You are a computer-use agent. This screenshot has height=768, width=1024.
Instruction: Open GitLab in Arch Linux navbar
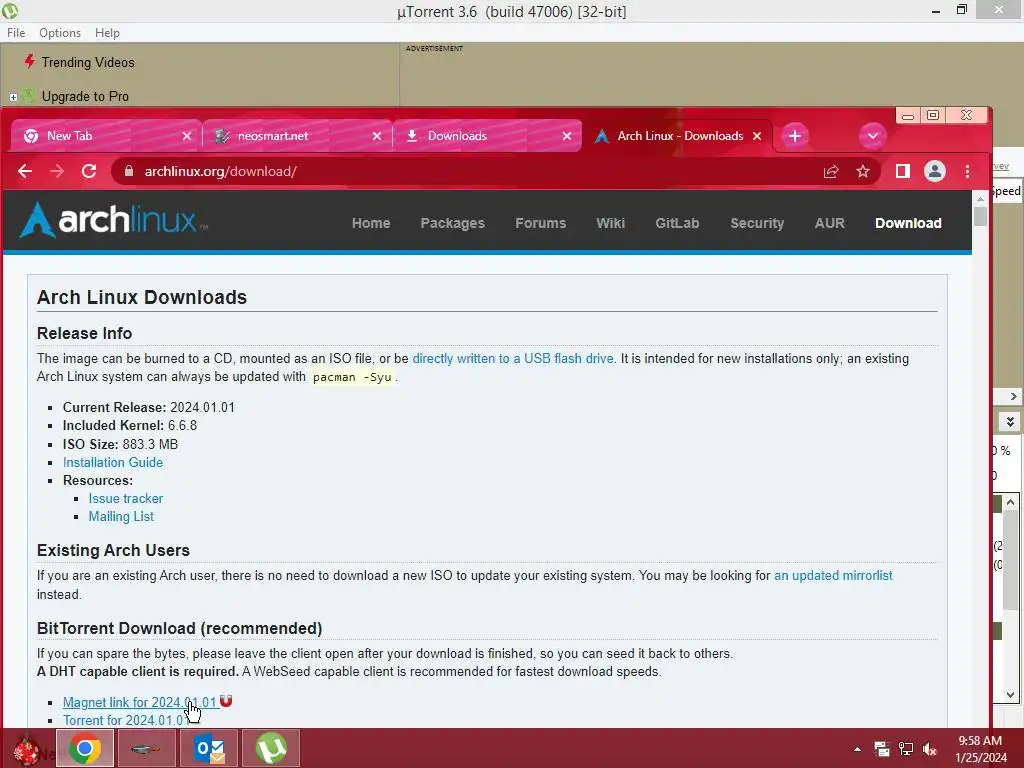[677, 223]
